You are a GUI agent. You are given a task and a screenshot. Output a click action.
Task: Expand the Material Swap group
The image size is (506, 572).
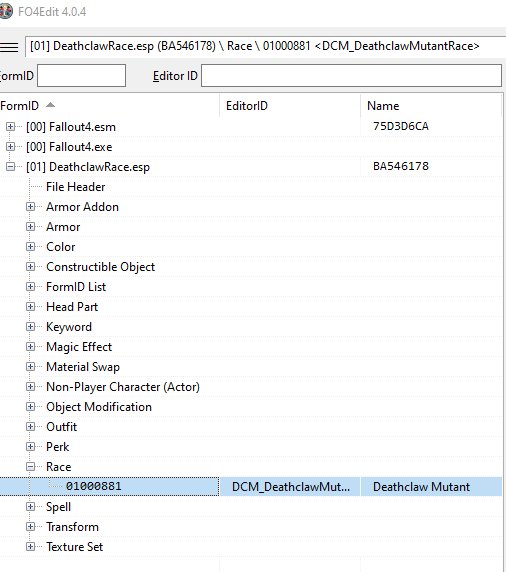coord(31,367)
